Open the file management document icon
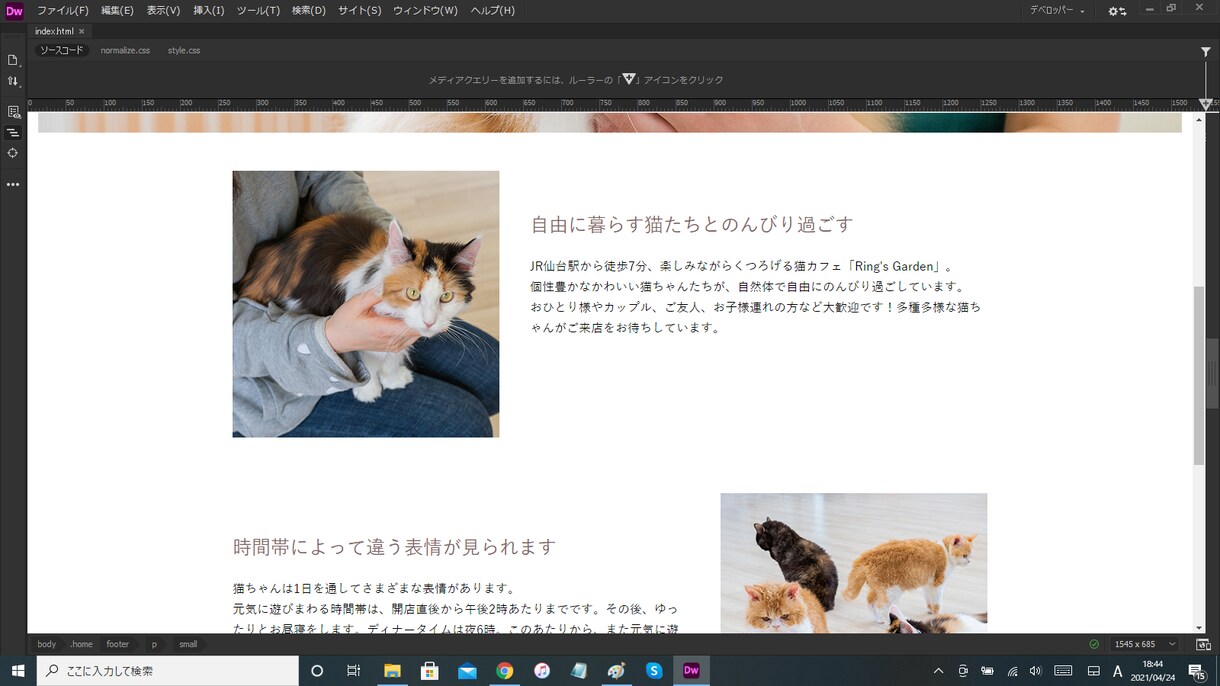1220x686 pixels. tap(13, 60)
